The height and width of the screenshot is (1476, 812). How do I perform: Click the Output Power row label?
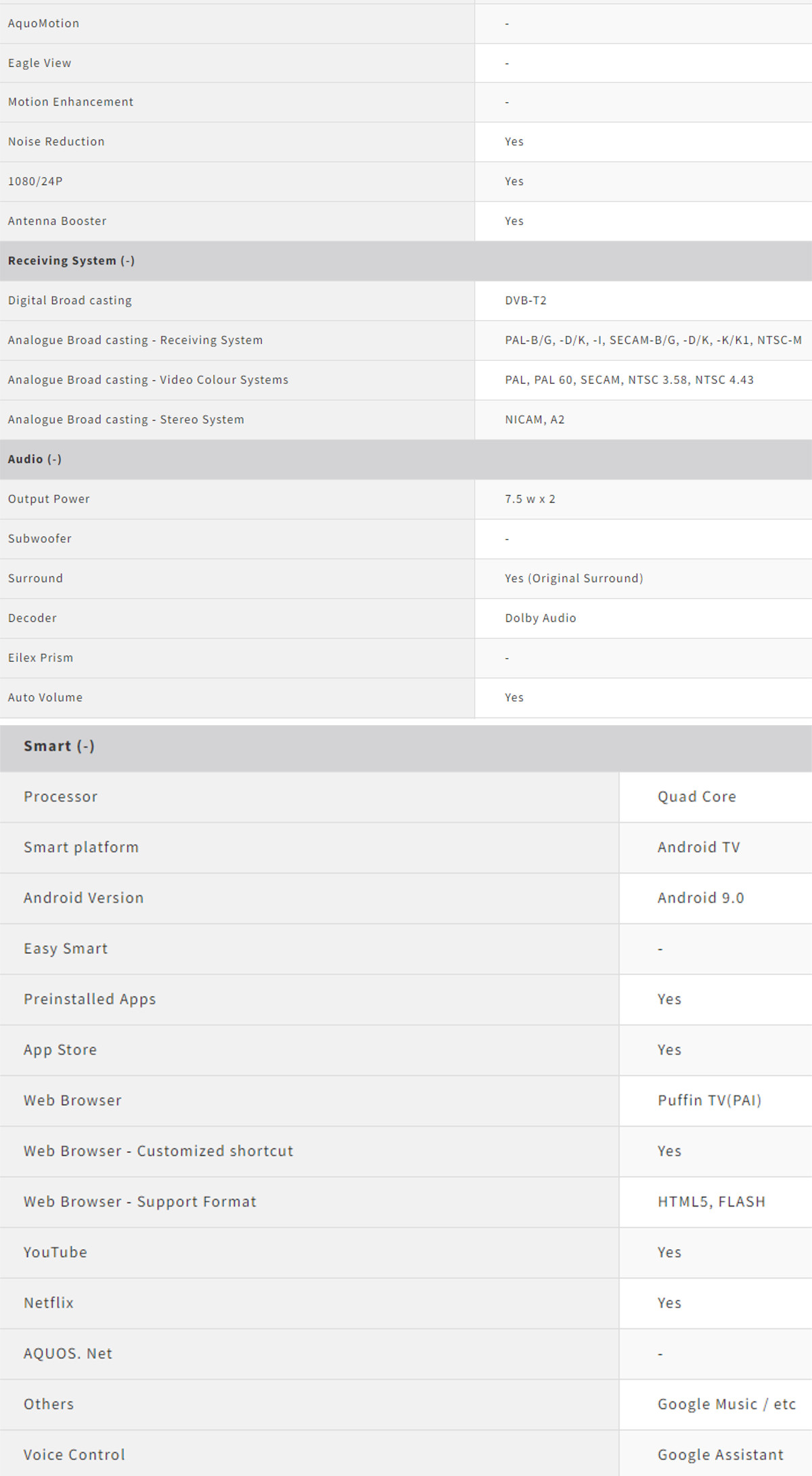point(49,499)
